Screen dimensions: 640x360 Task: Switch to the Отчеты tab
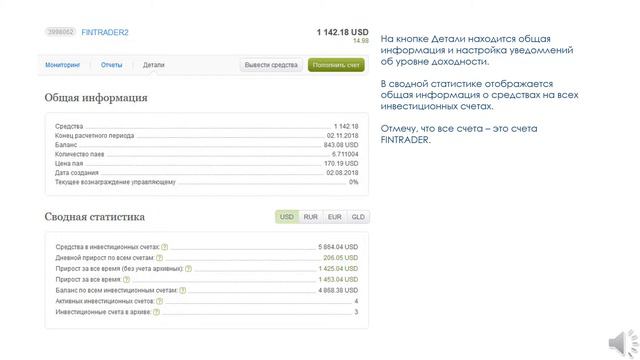click(111, 65)
